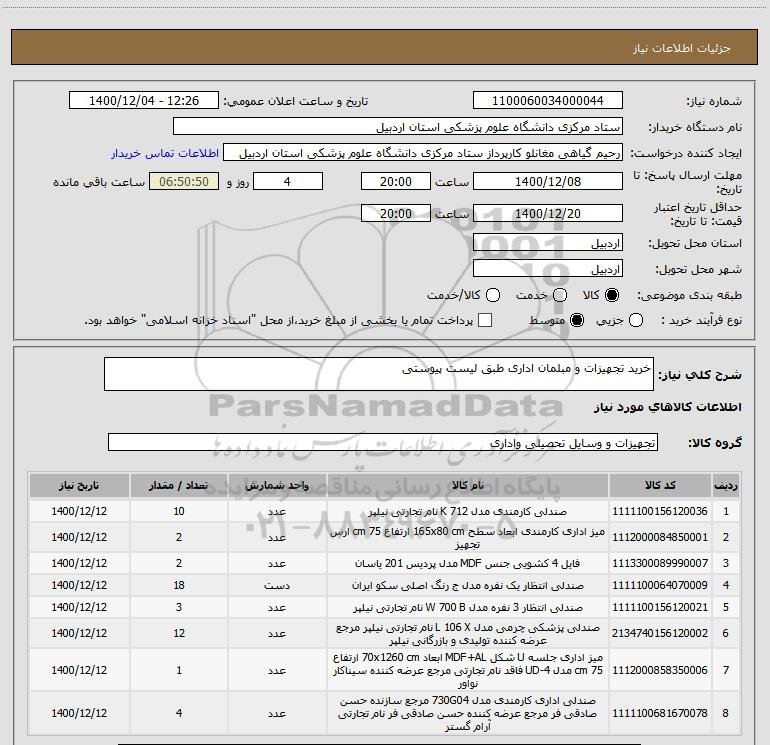The height and width of the screenshot is (745, 770).
Task: Select item code 111200084850001
Action: (x=660, y=537)
